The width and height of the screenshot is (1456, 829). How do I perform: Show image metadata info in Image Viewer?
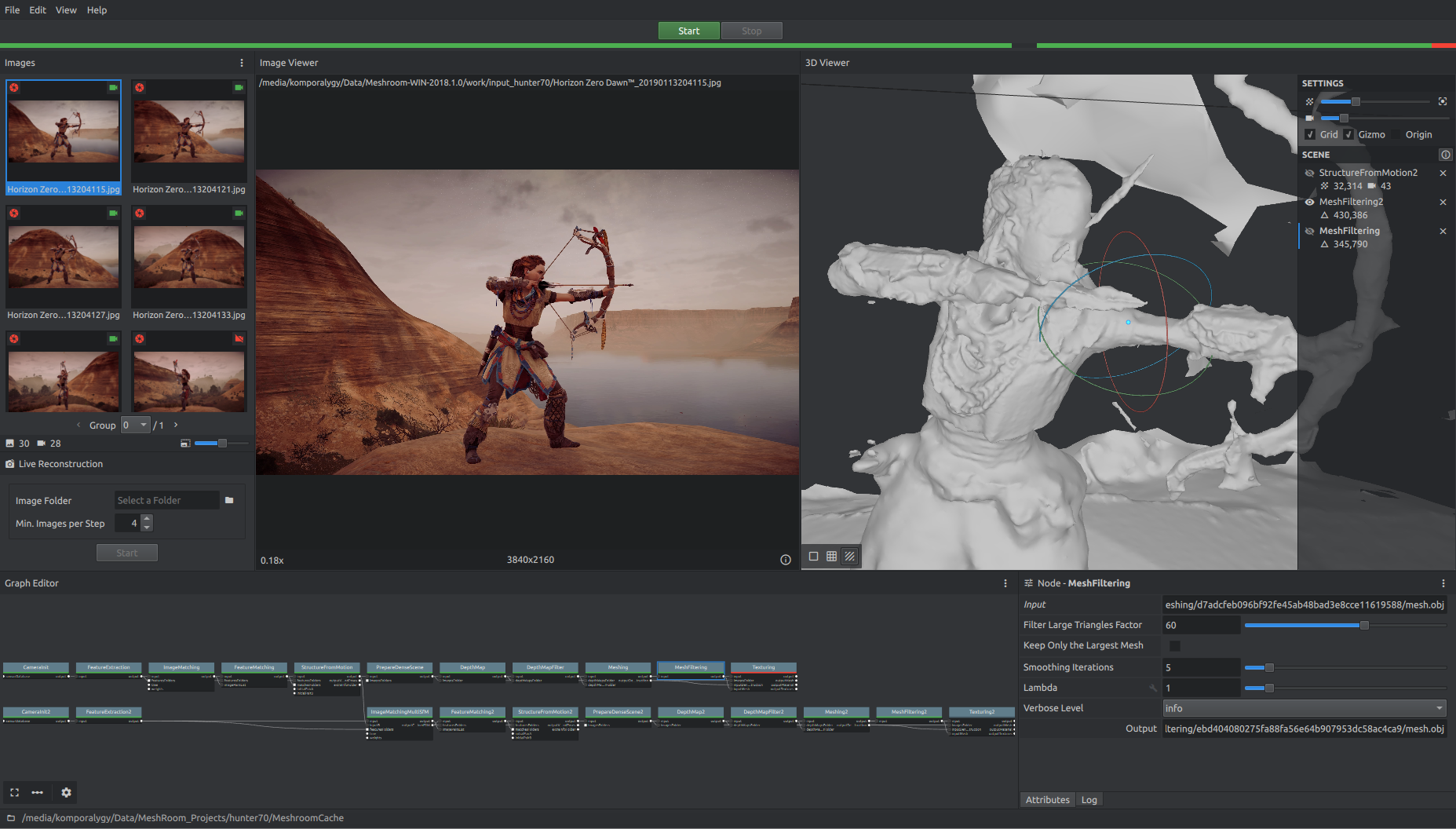pyautogui.click(x=786, y=560)
